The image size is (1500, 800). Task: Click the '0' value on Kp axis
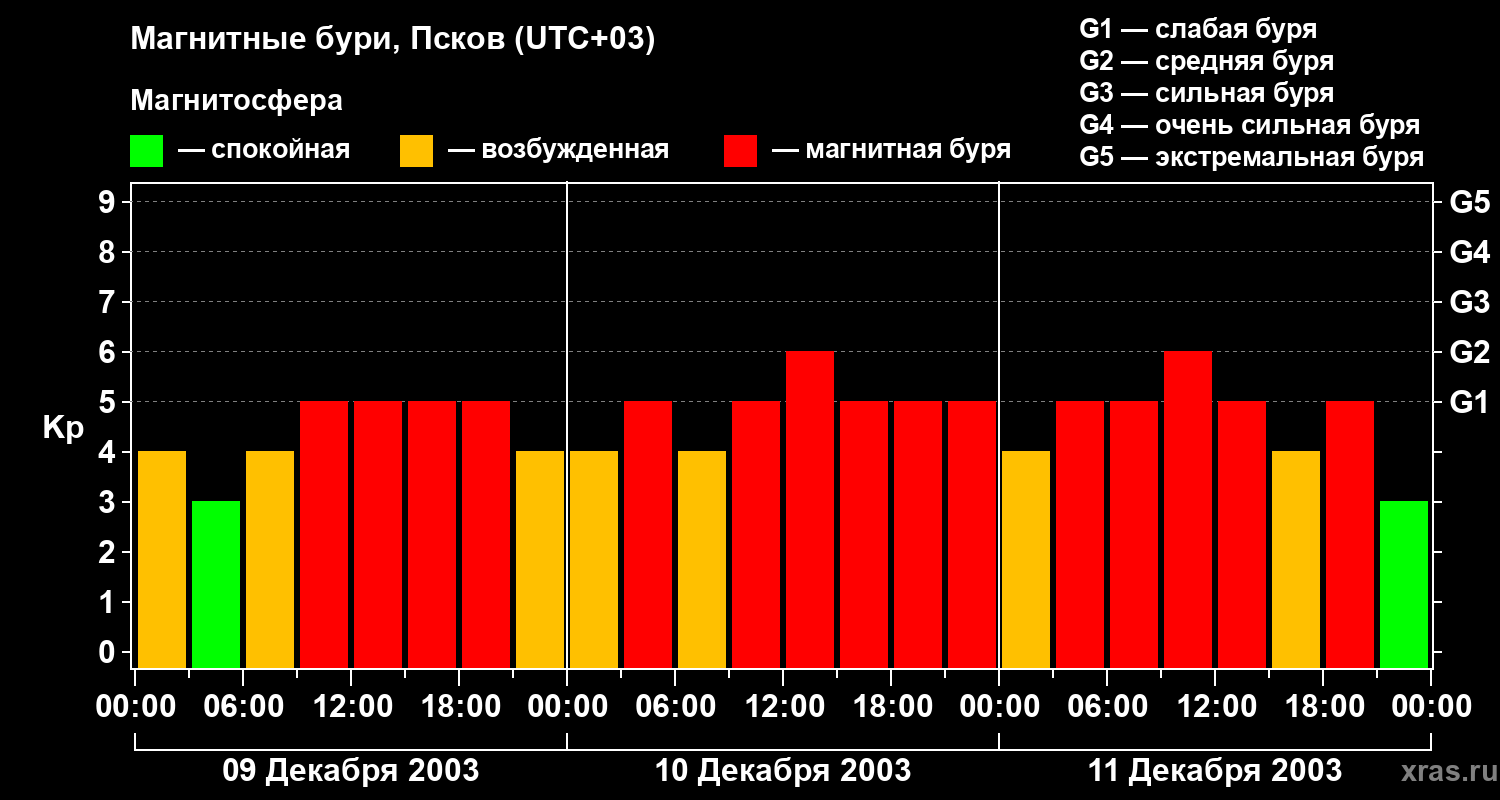coord(109,652)
